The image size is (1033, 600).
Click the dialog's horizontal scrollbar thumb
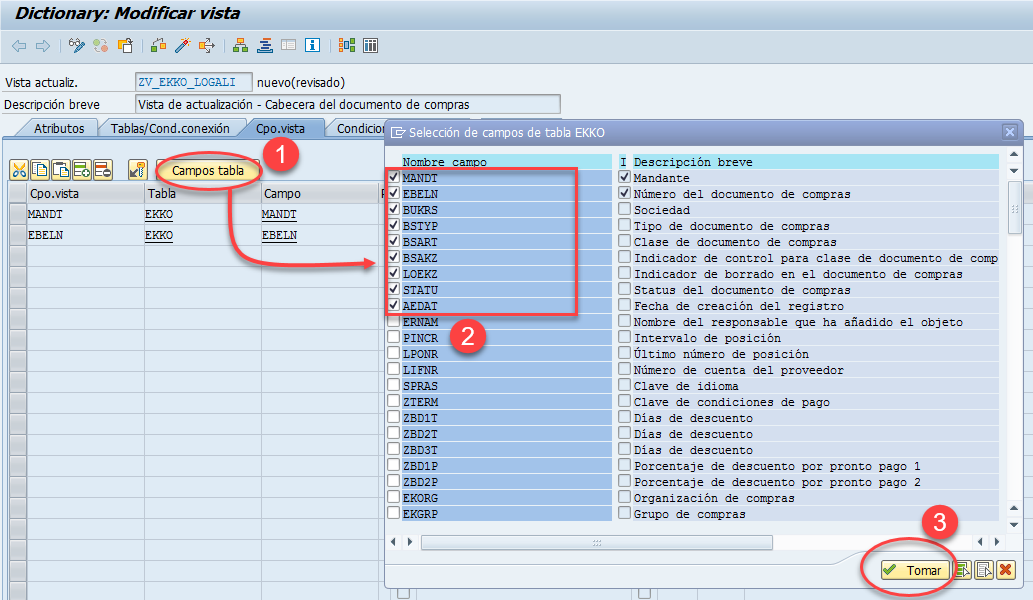pyautogui.click(x=597, y=542)
